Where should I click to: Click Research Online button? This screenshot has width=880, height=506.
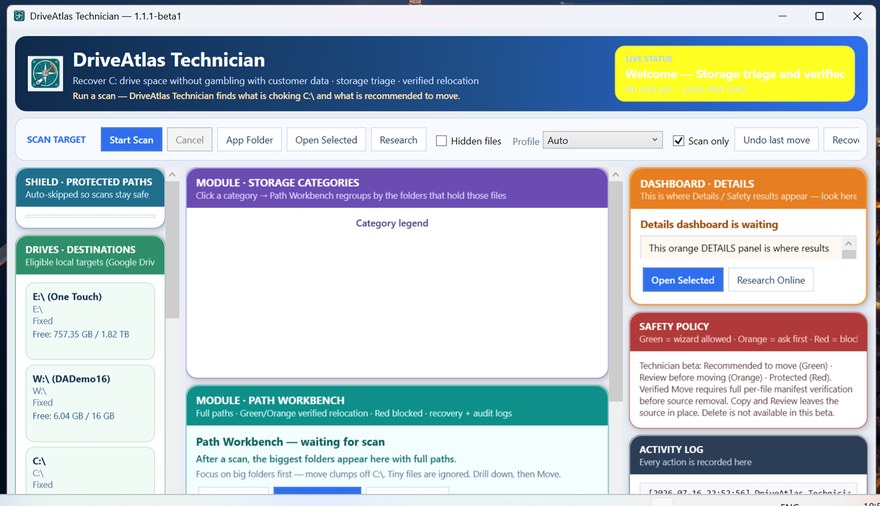click(x=771, y=280)
